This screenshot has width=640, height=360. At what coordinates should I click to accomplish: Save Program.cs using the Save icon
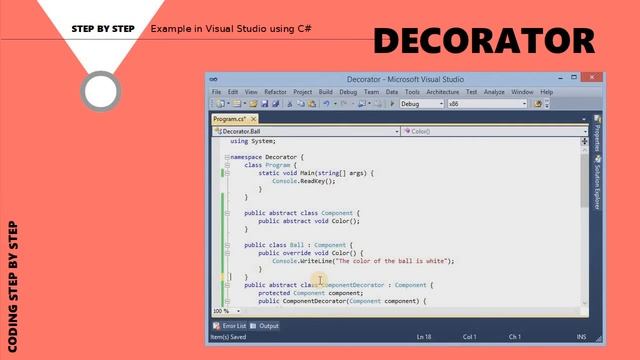[264, 104]
